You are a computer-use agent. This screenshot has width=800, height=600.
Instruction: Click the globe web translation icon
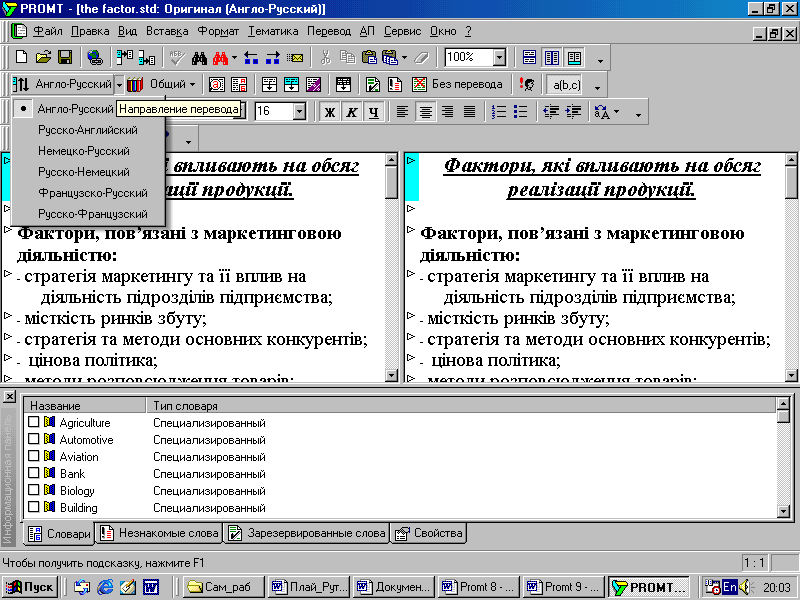click(x=95, y=58)
